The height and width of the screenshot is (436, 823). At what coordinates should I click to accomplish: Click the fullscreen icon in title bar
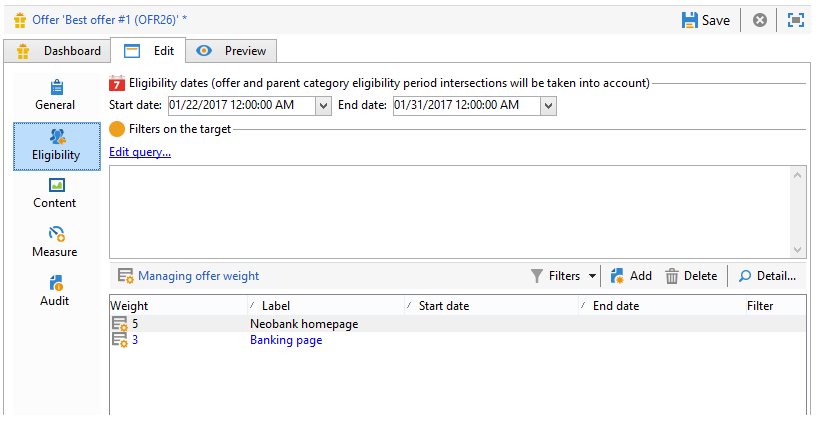pyautogui.click(x=796, y=20)
